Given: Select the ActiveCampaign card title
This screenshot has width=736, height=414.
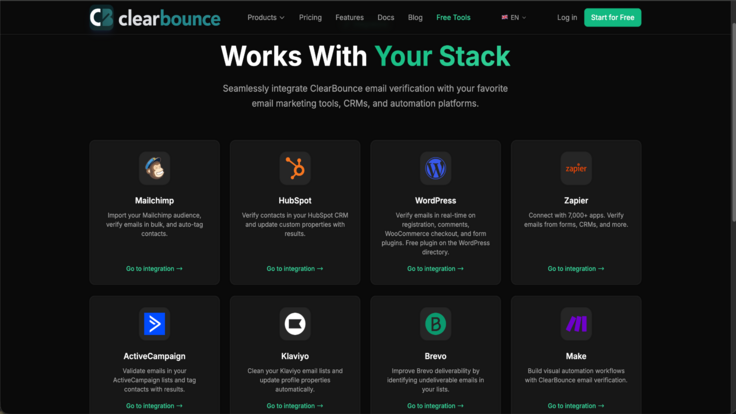Looking at the screenshot, I should [x=154, y=356].
